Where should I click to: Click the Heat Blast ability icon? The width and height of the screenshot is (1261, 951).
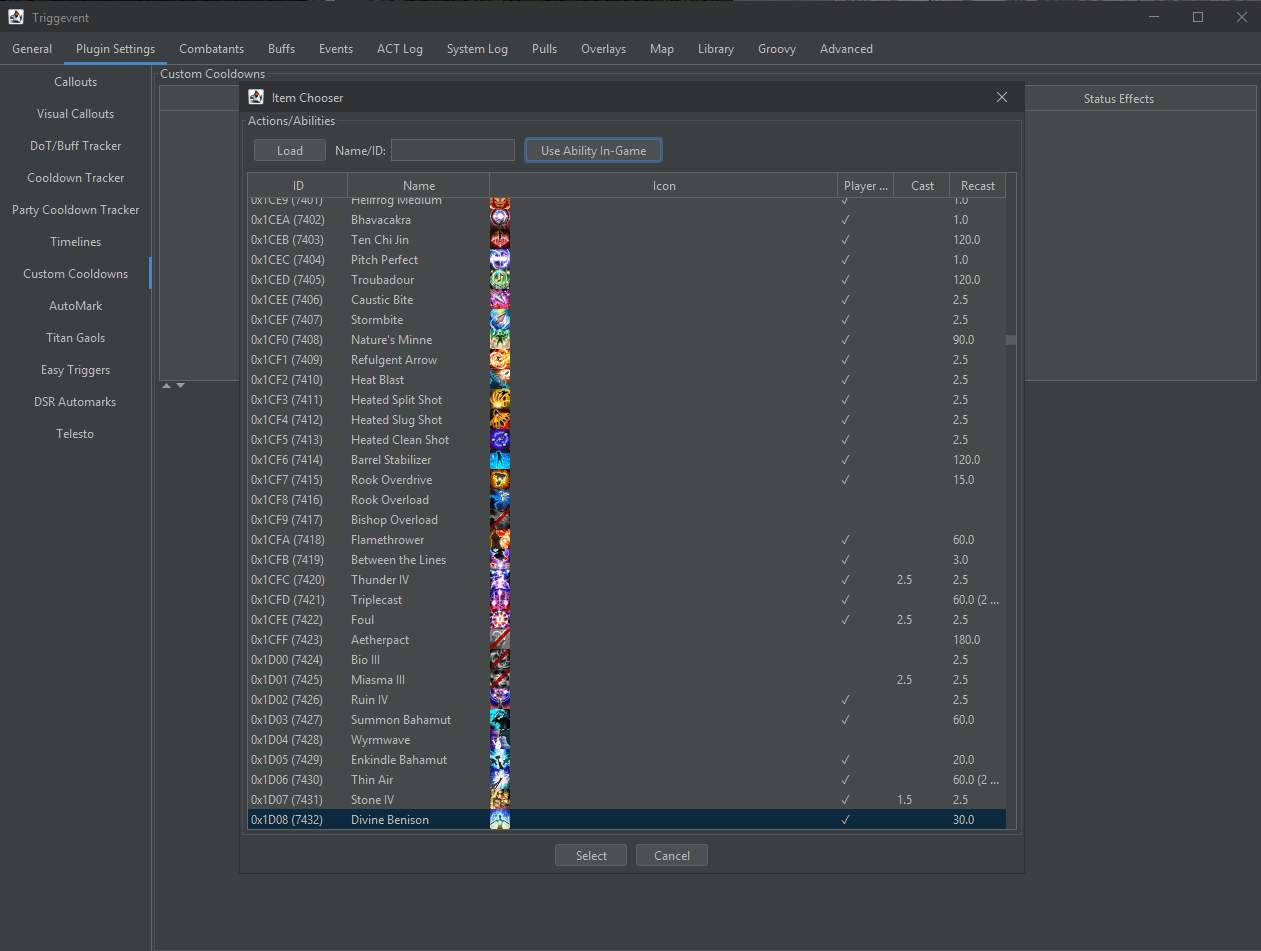coord(499,379)
